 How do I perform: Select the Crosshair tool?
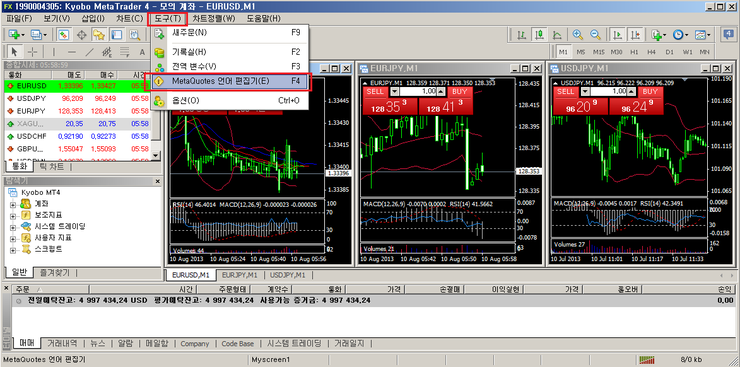point(32,52)
